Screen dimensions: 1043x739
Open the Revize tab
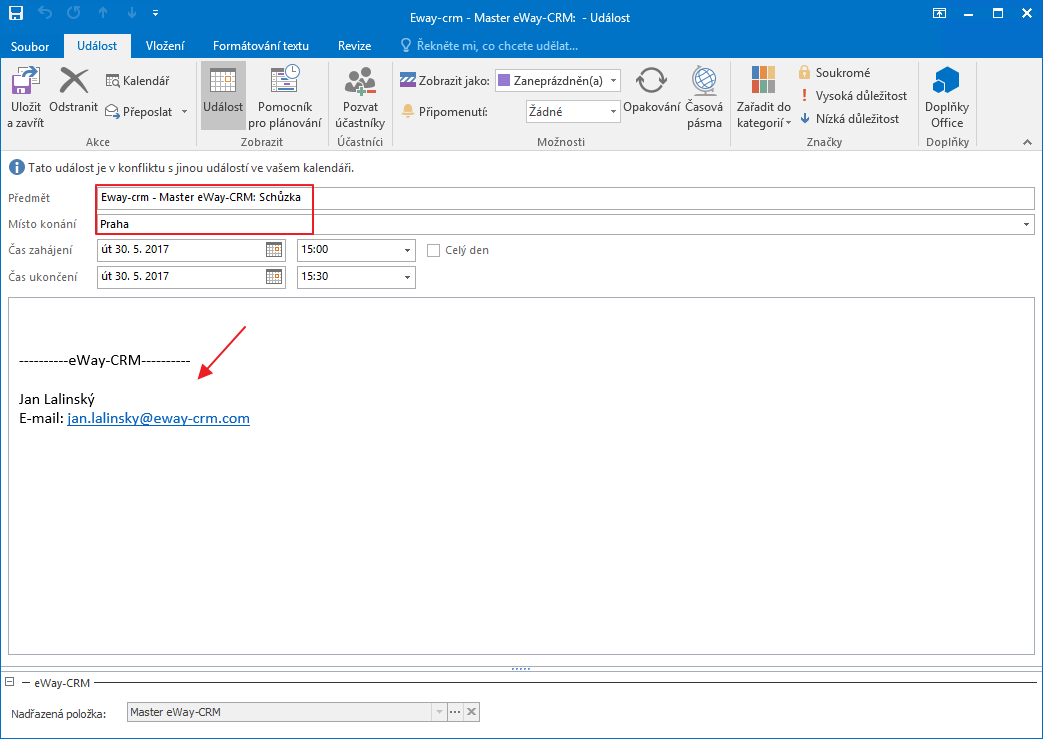[355, 46]
